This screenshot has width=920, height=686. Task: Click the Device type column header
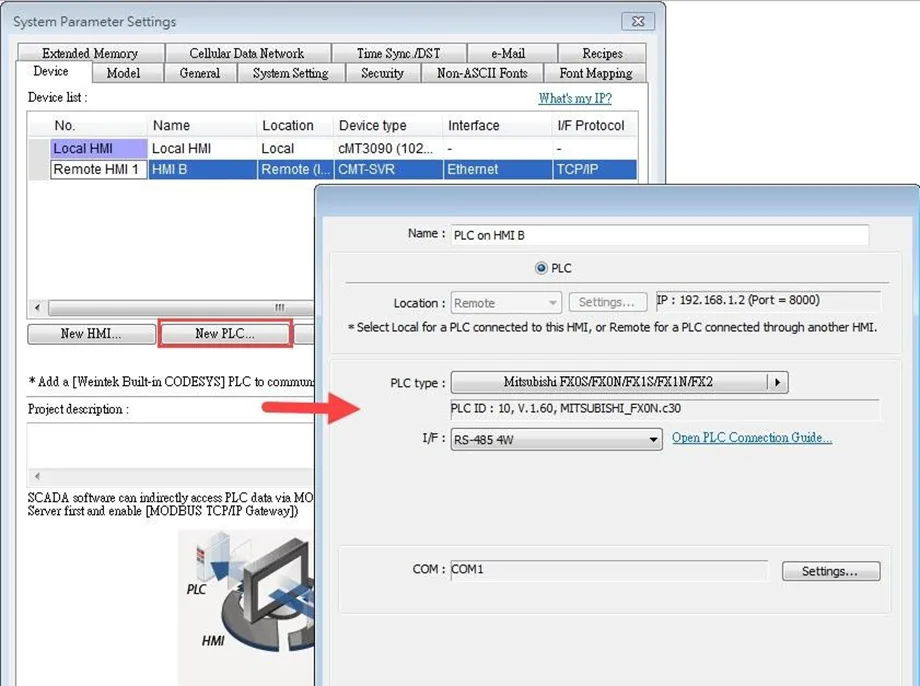click(388, 126)
